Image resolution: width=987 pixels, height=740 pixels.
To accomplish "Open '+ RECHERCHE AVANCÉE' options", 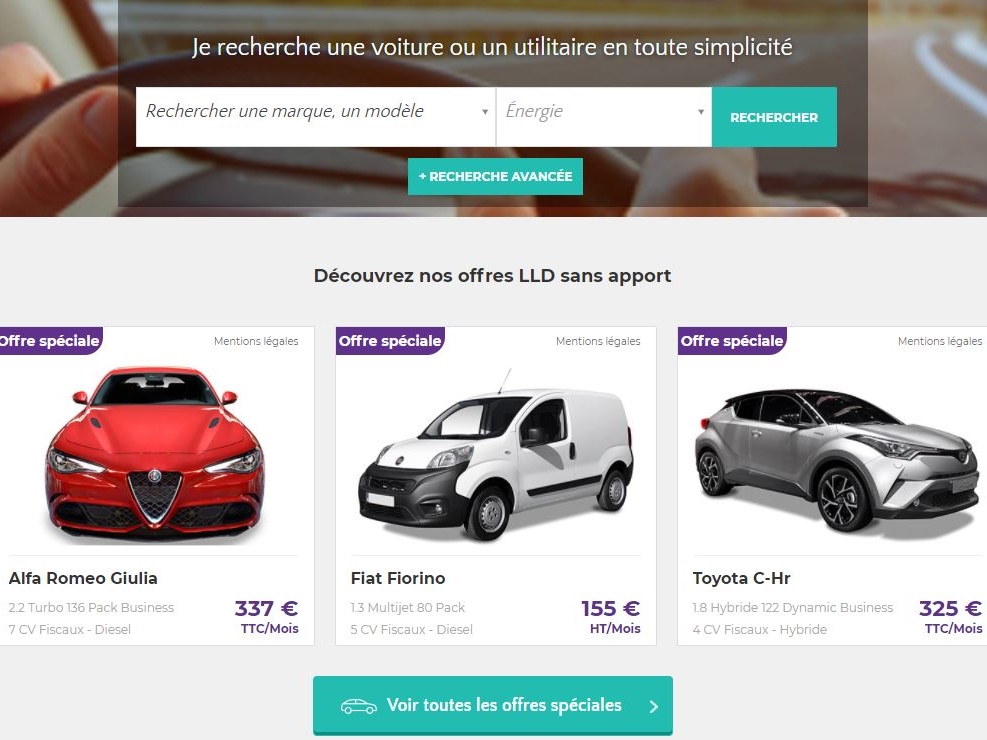I will 495,176.
